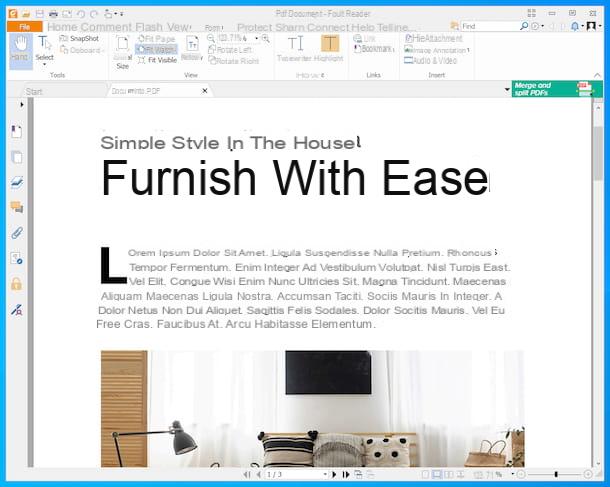Choose Fit Visible view
Image resolution: width=610 pixels, height=487 pixels.
tap(157, 60)
